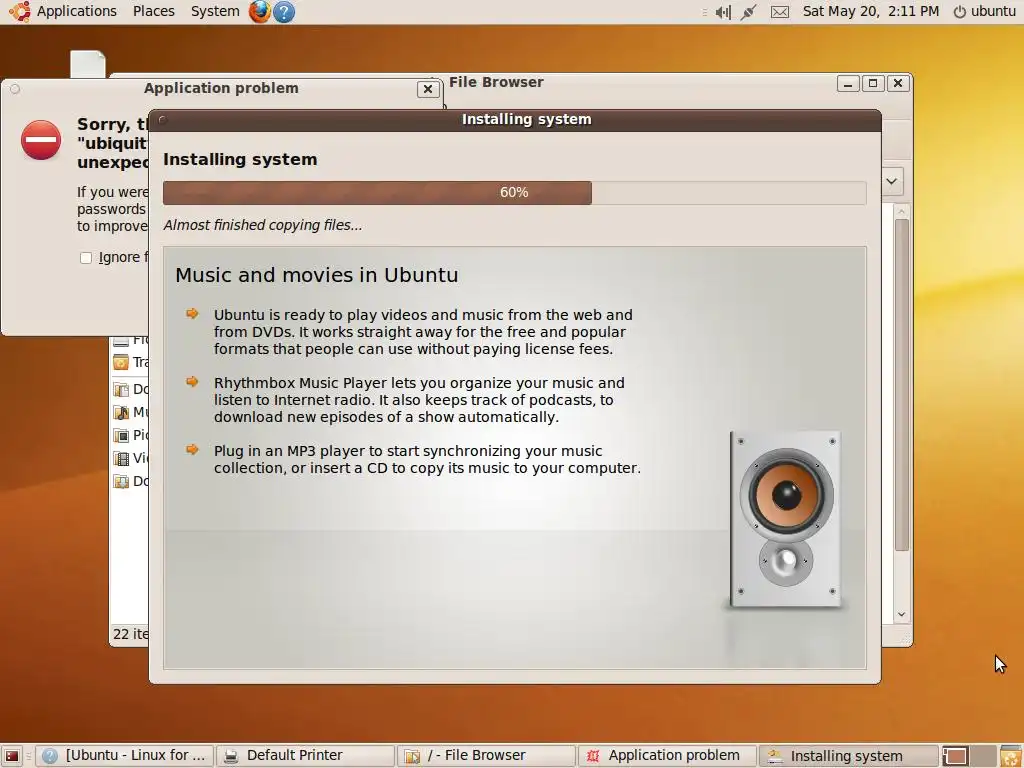Close the Application problem dialog

[x=428, y=89]
